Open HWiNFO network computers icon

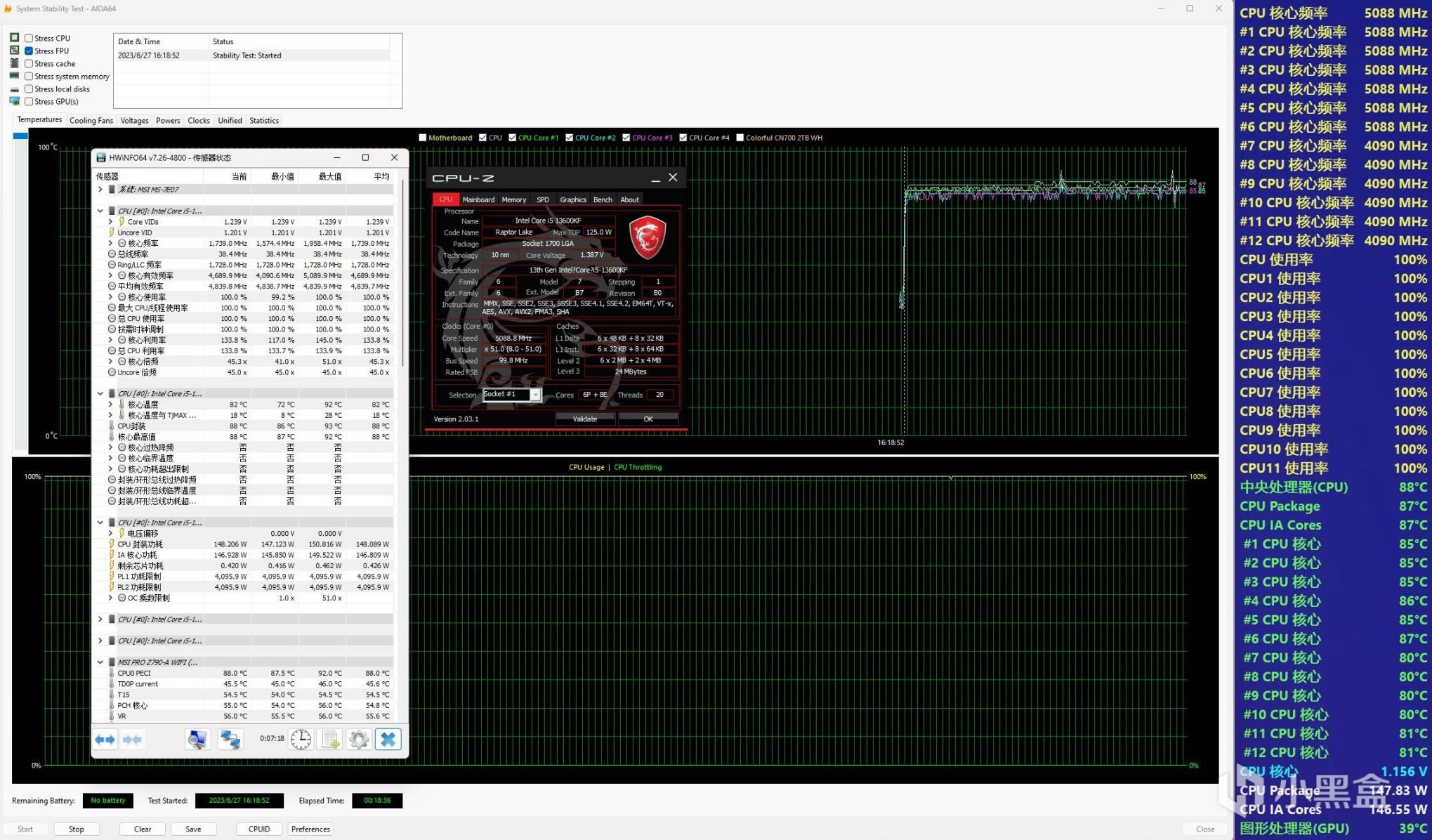pyautogui.click(x=230, y=740)
